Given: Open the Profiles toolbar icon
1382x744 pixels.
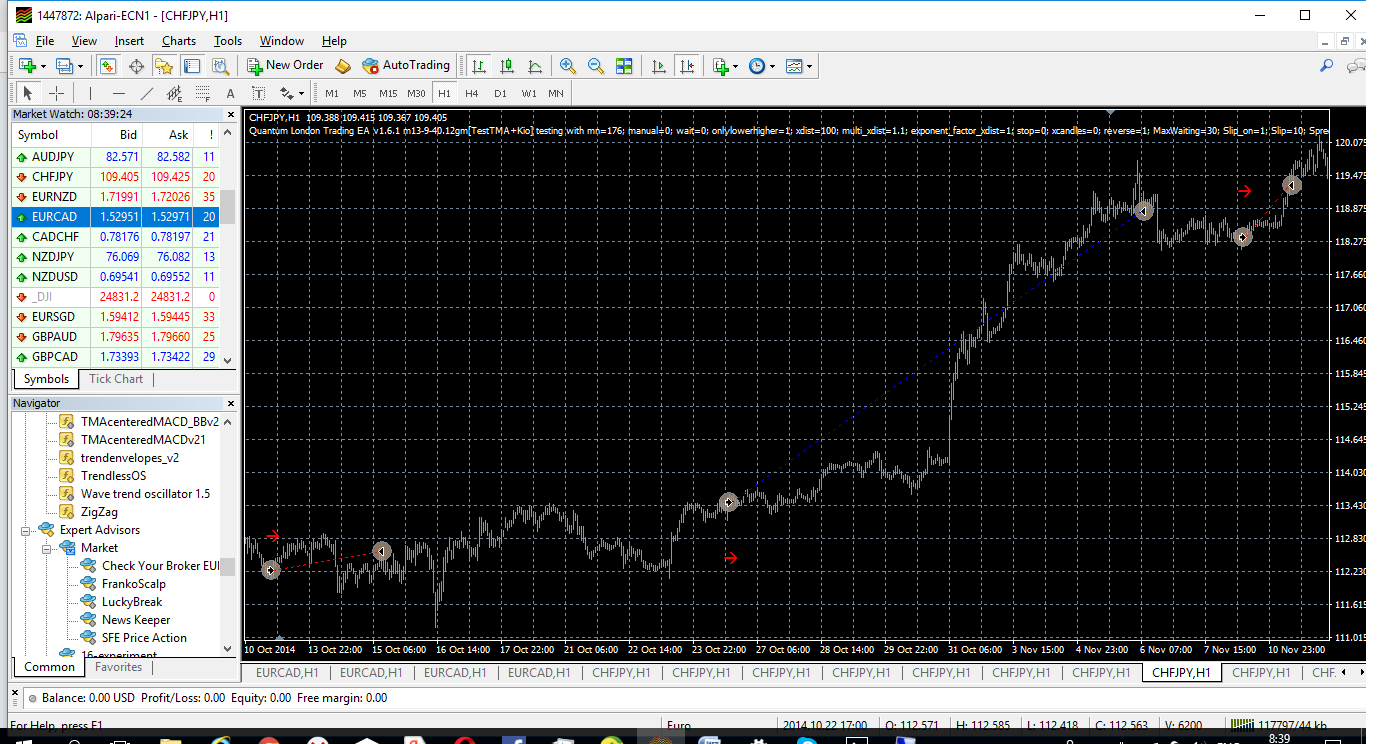Looking at the screenshot, I should tap(65, 66).
